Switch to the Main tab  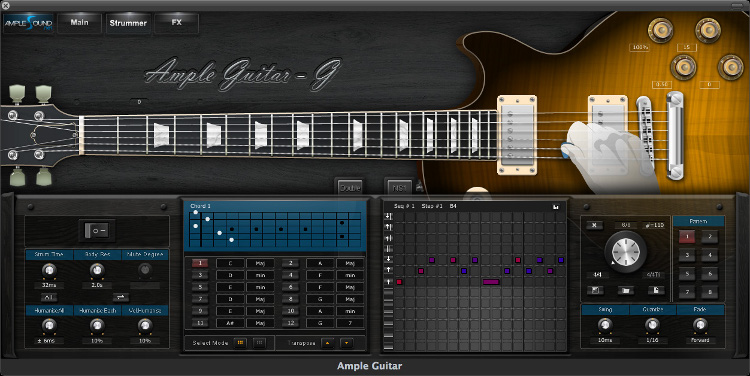coord(79,22)
